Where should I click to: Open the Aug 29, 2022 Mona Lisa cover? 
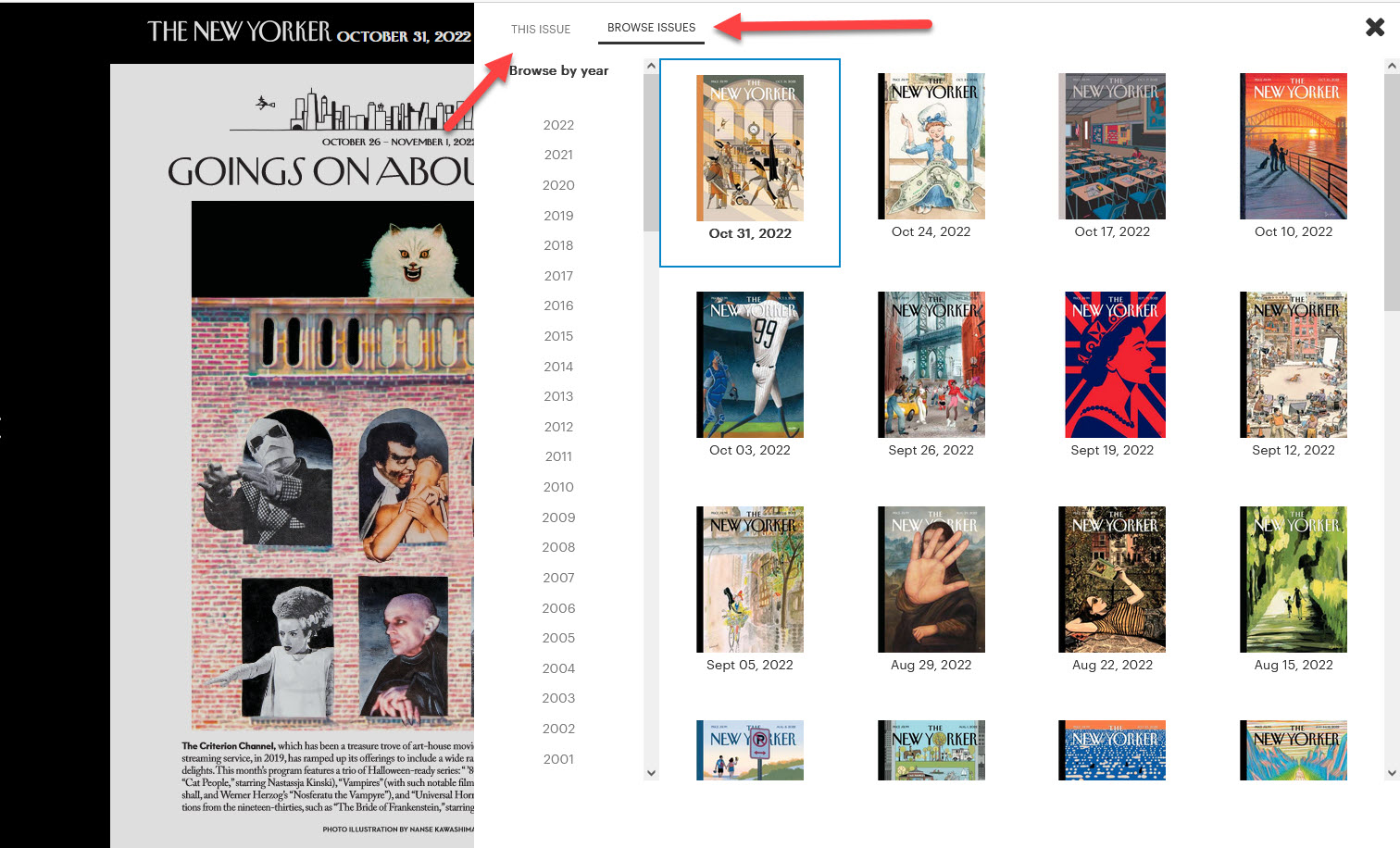931,580
